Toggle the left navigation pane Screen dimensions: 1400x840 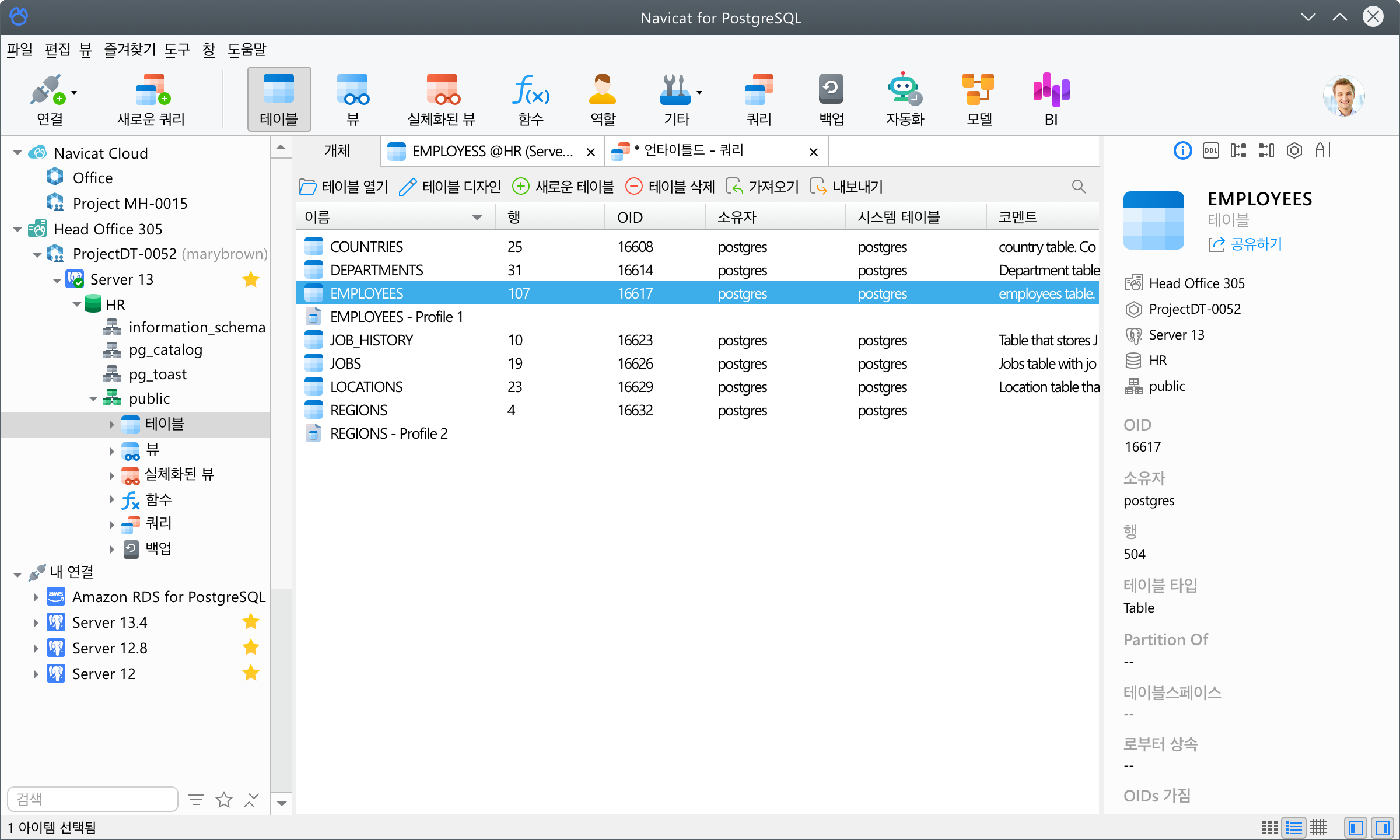pyautogui.click(x=1356, y=828)
